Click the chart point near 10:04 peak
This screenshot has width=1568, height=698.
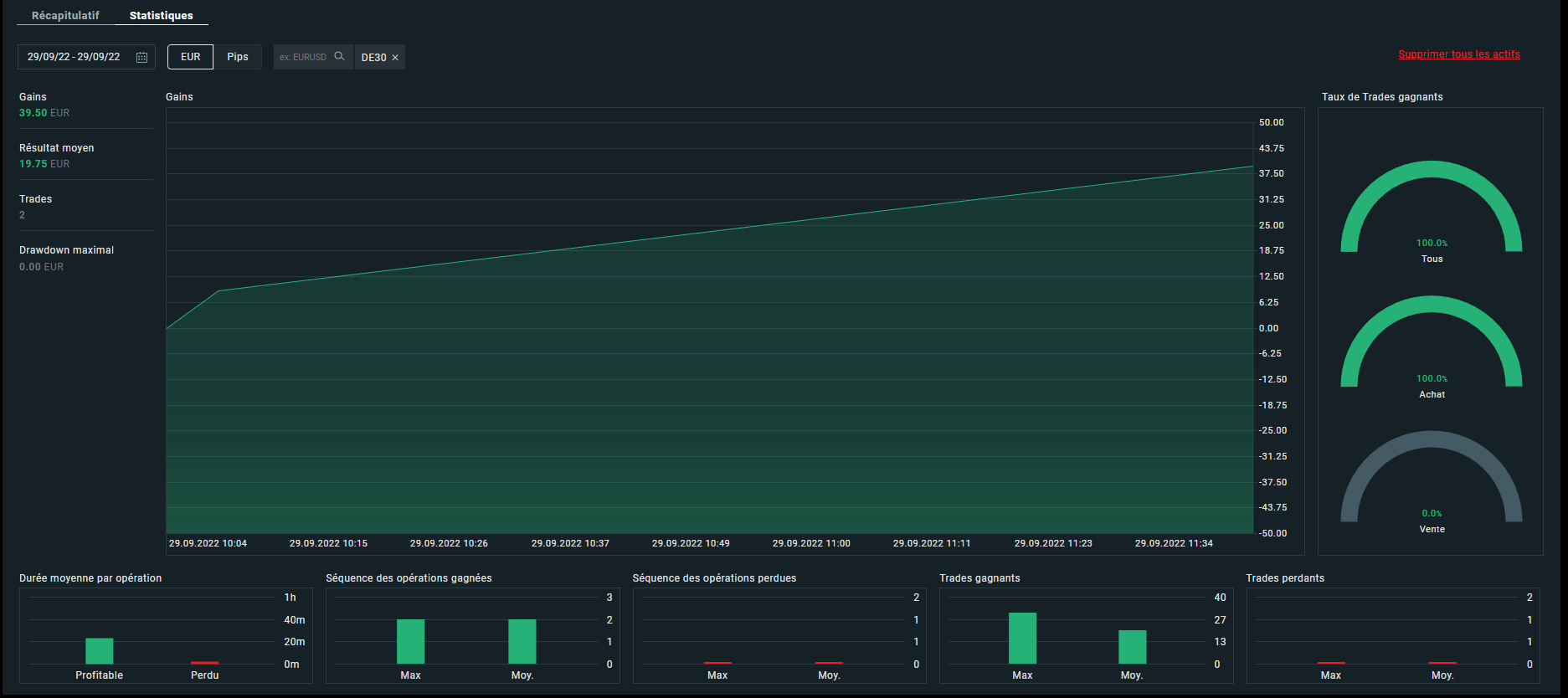tap(218, 291)
